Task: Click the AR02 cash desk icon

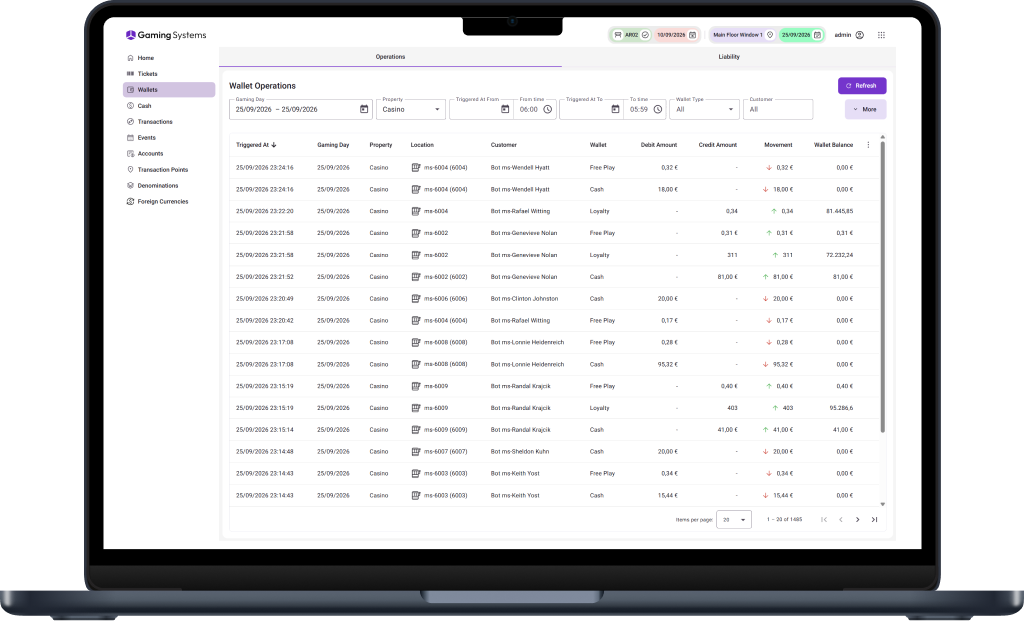Action: coord(618,35)
